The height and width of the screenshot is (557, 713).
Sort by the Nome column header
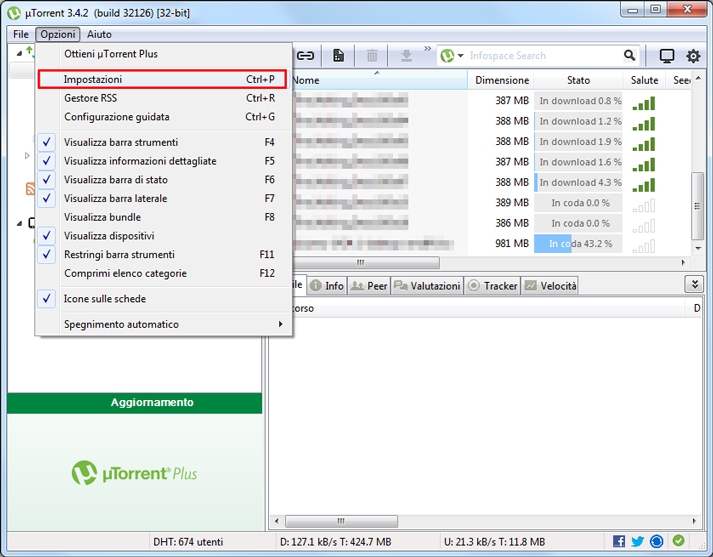coord(380,80)
